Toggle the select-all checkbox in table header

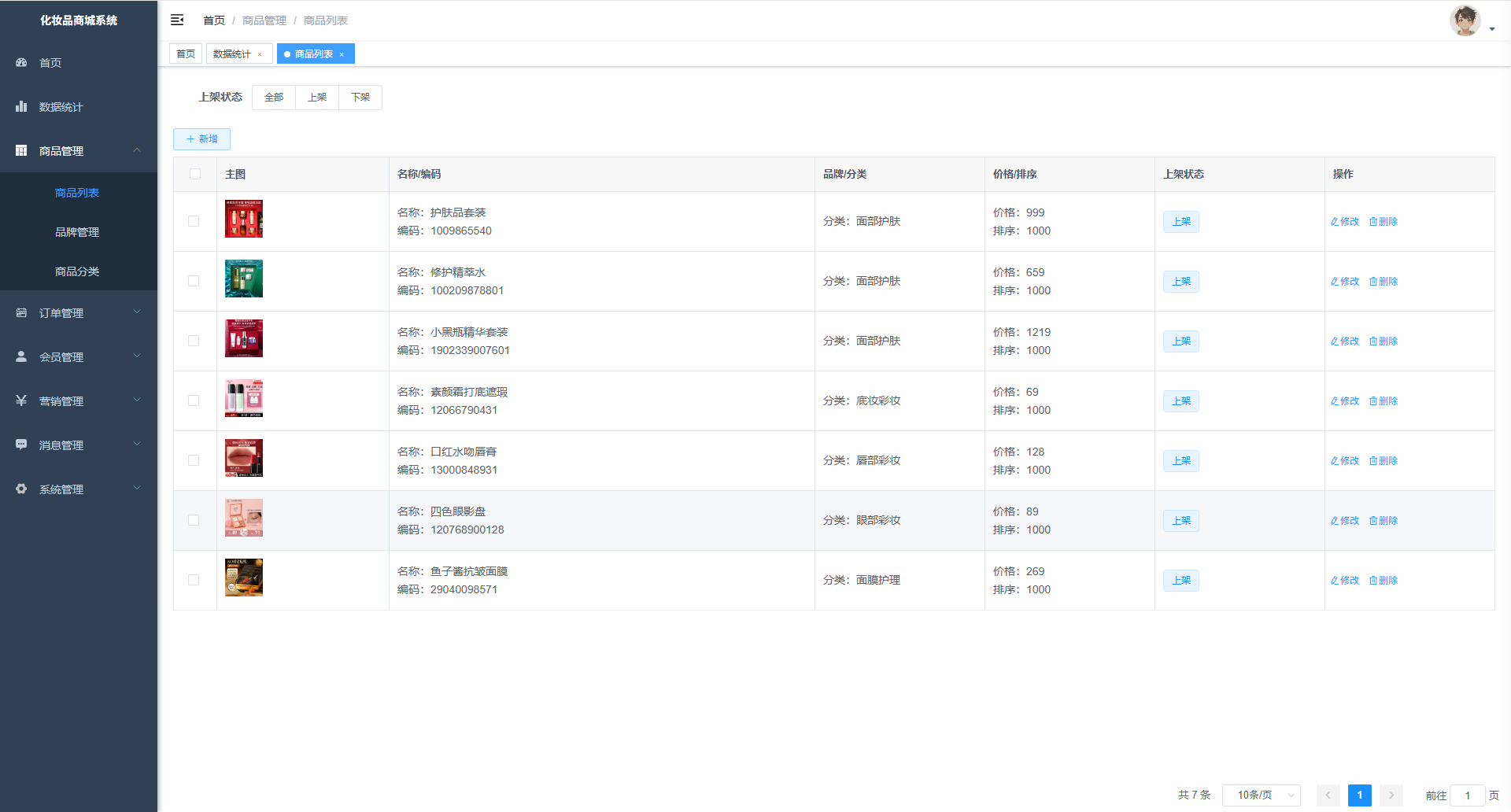(x=195, y=174)
